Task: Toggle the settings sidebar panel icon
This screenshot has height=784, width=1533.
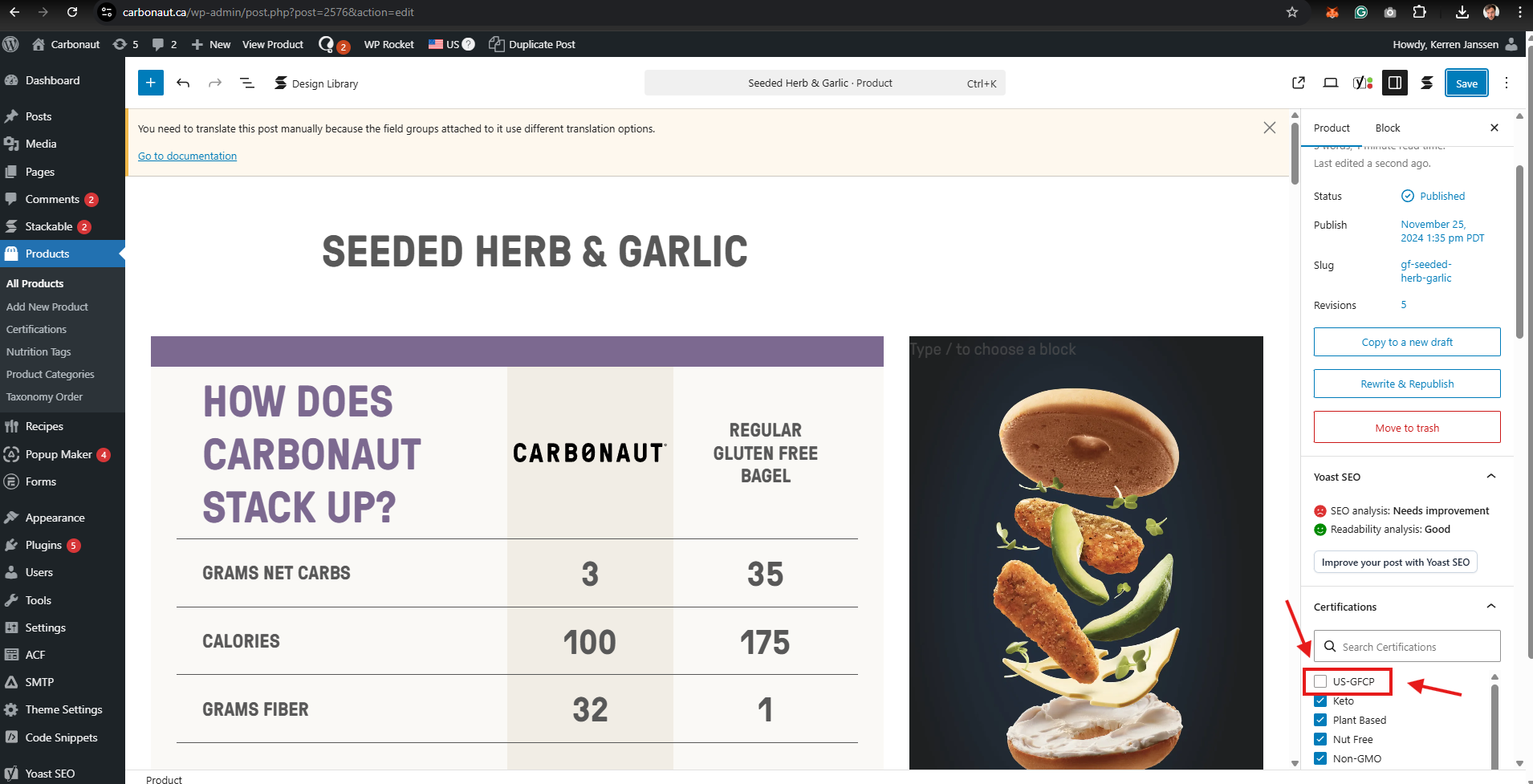Action: (1395, 83)
